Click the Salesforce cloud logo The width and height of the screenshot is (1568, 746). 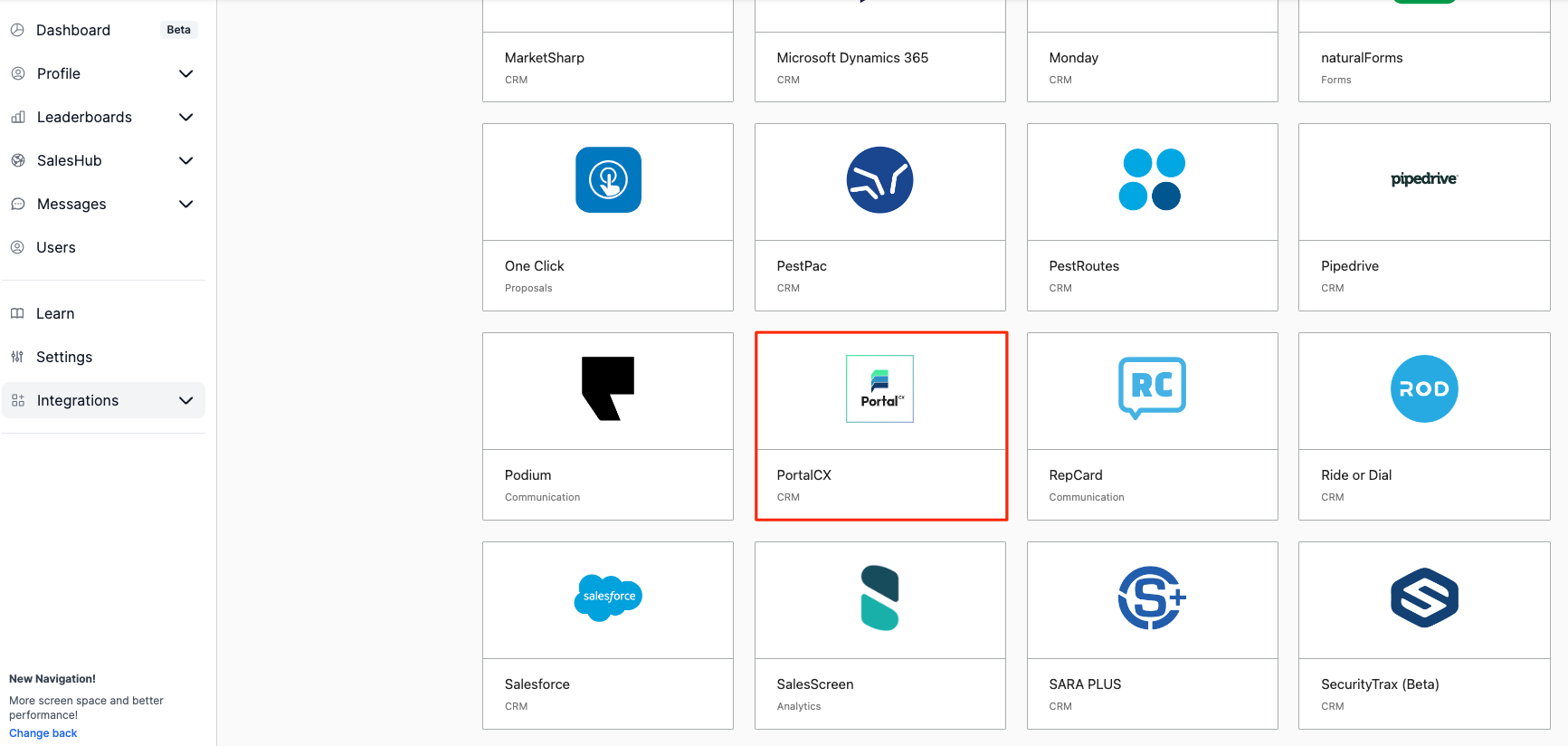[x=608, y=598]
